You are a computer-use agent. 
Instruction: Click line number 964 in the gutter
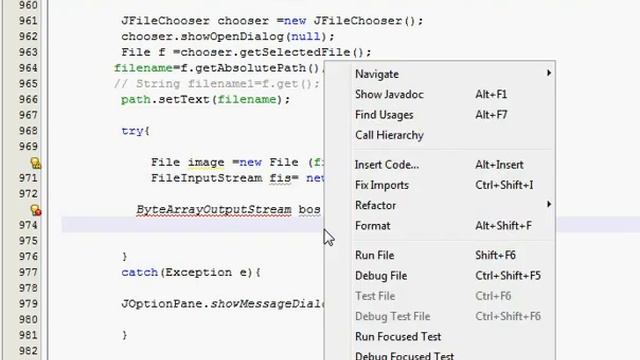28,68
